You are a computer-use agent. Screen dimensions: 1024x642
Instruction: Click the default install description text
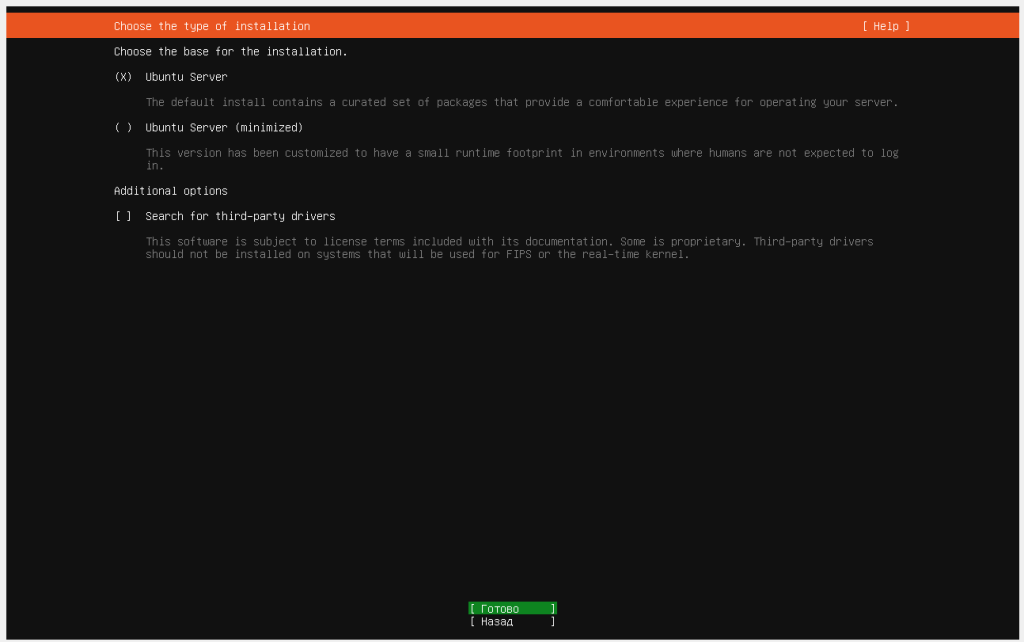coord(522,102)
